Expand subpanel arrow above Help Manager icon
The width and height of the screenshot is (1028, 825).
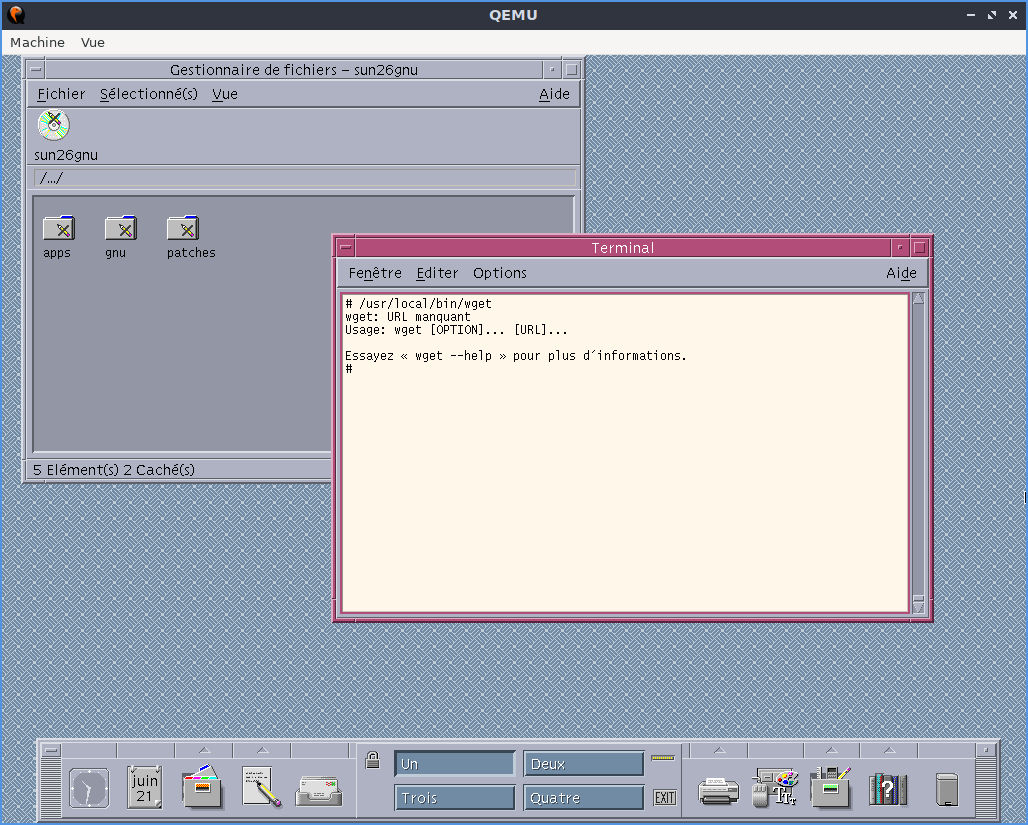click(889, 750)
